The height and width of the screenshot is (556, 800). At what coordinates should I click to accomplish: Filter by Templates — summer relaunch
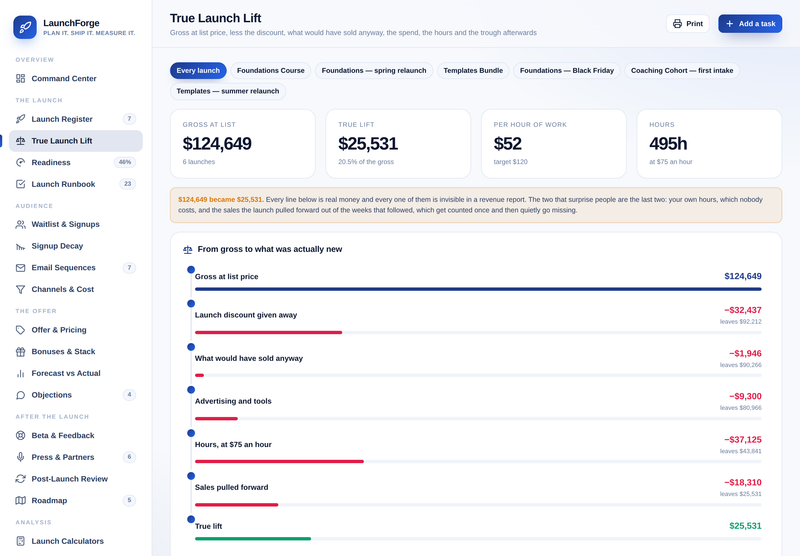click(x=228, y=91)
